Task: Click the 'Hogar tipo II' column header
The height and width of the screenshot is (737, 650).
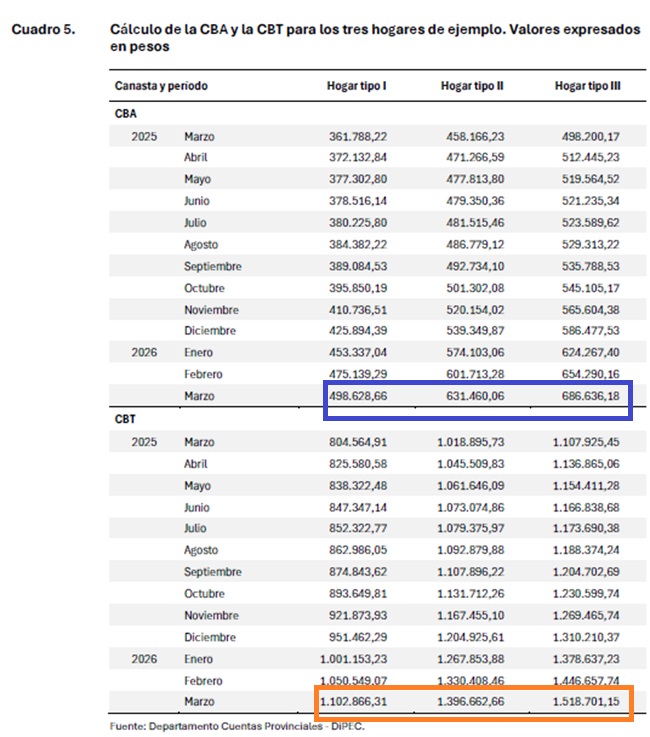Action: pos(471,87)
